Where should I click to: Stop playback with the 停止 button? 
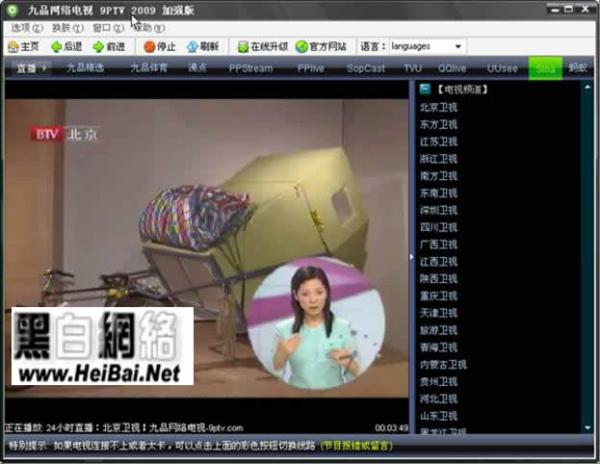(160, 47)
